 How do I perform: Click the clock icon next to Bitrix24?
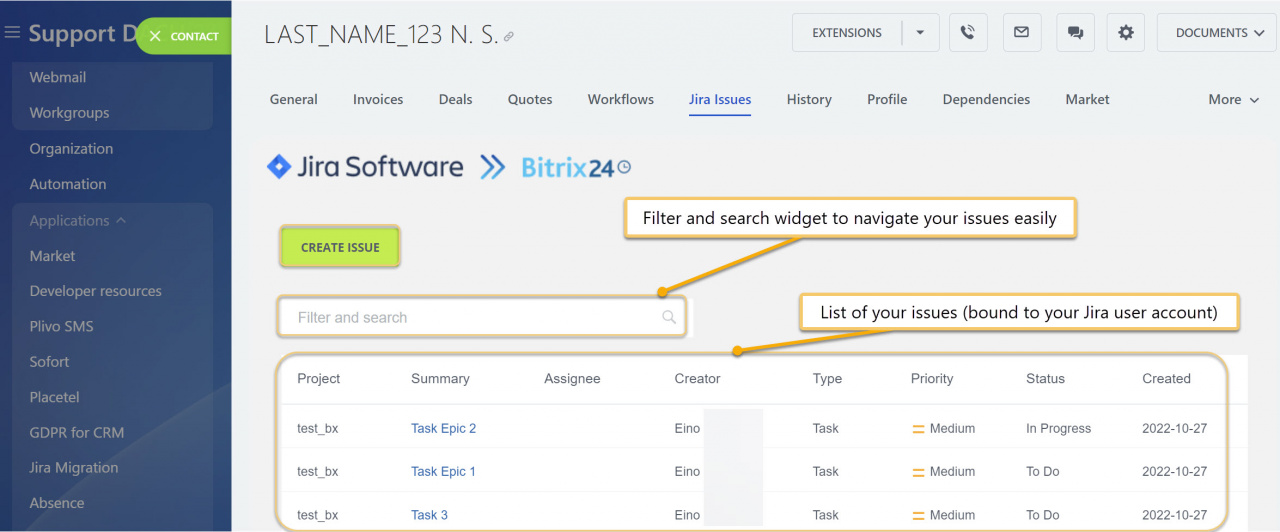[x=624, y=167]
